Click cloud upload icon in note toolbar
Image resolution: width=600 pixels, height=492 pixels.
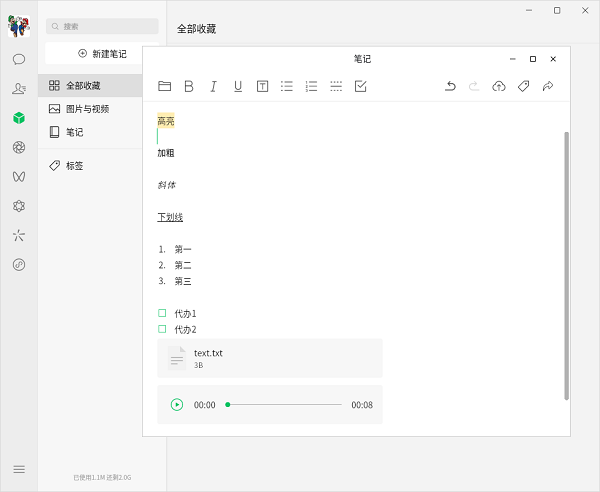499,86
